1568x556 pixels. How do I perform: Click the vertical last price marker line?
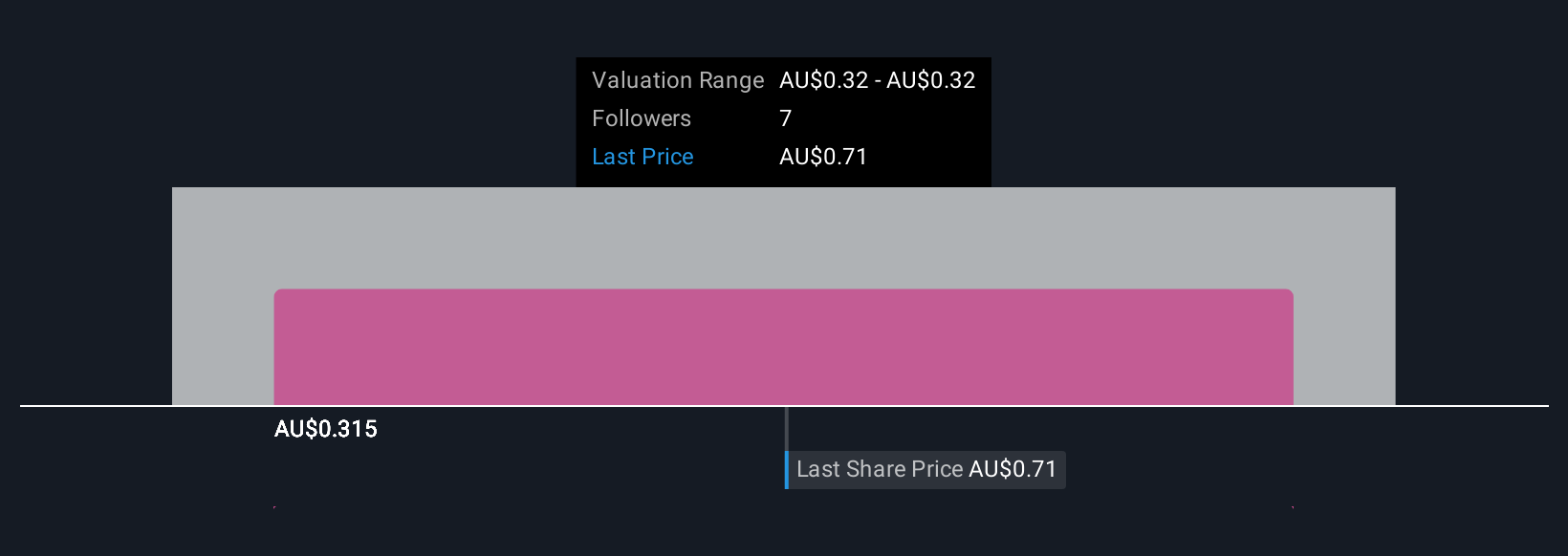tap(786, 428)
